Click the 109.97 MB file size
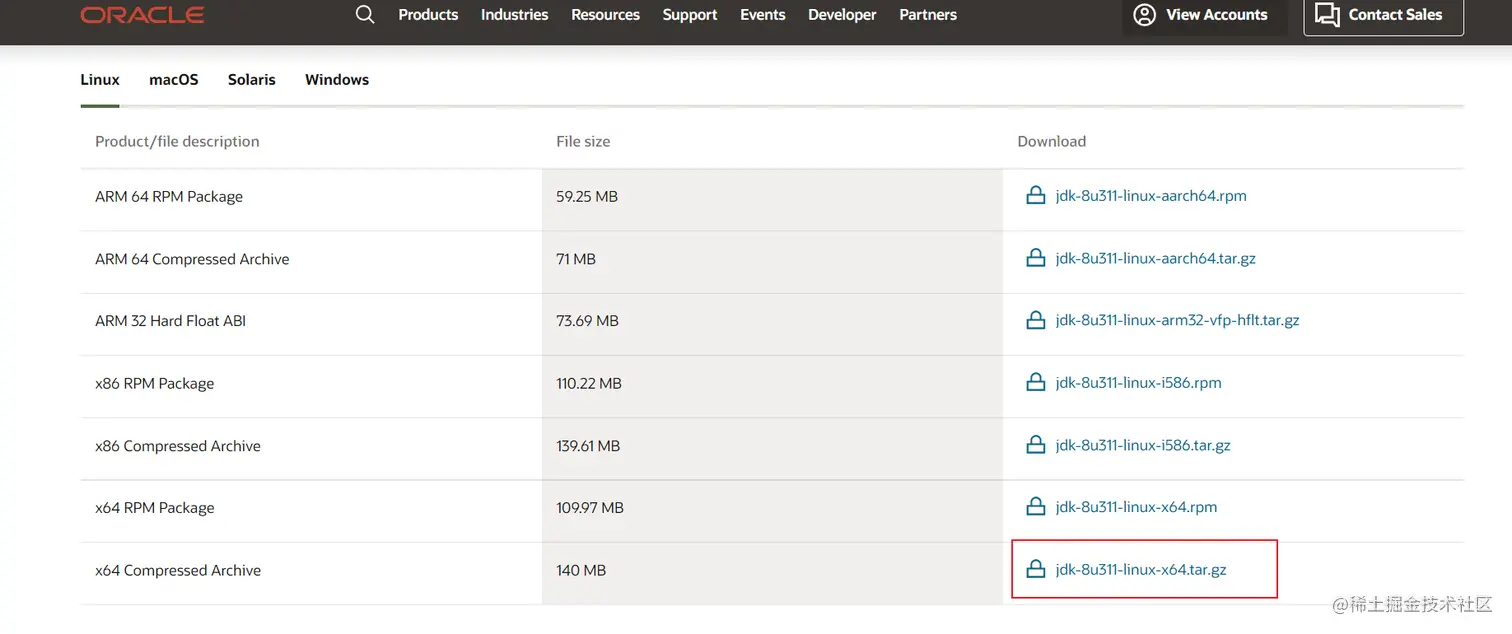 click(x=590, y=508)
